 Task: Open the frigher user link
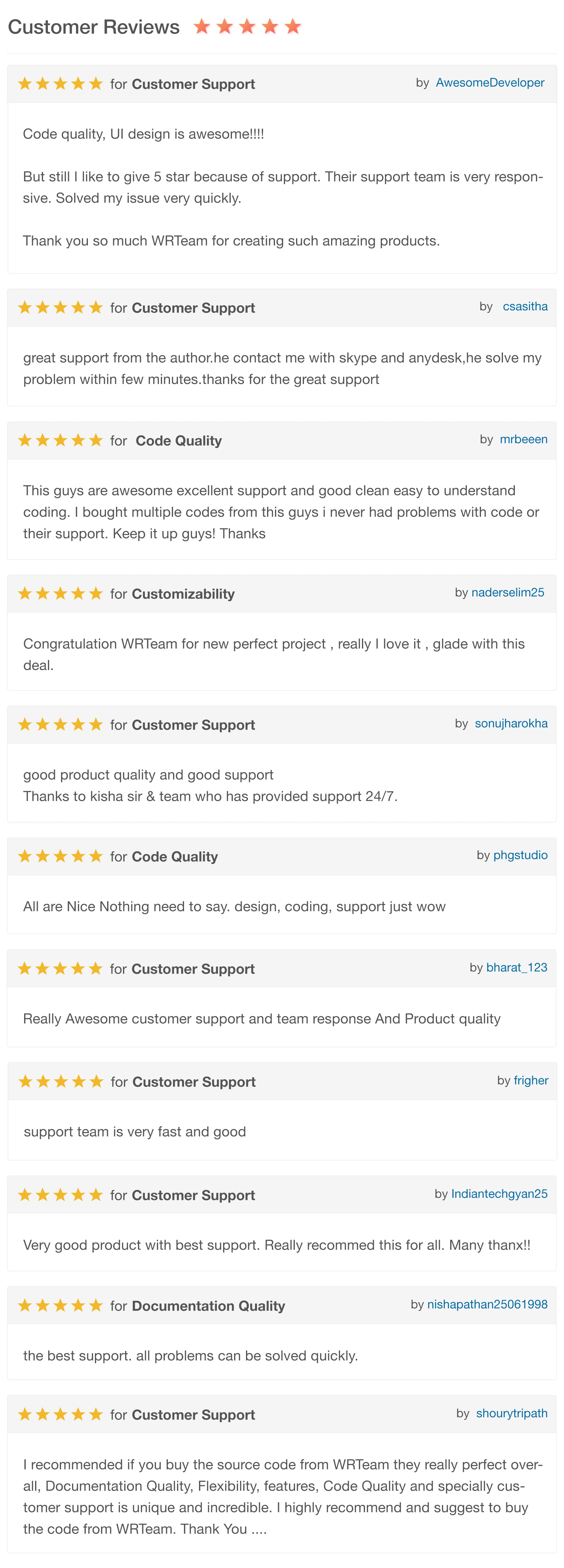pyautogui.click(x=530, y=1081)
